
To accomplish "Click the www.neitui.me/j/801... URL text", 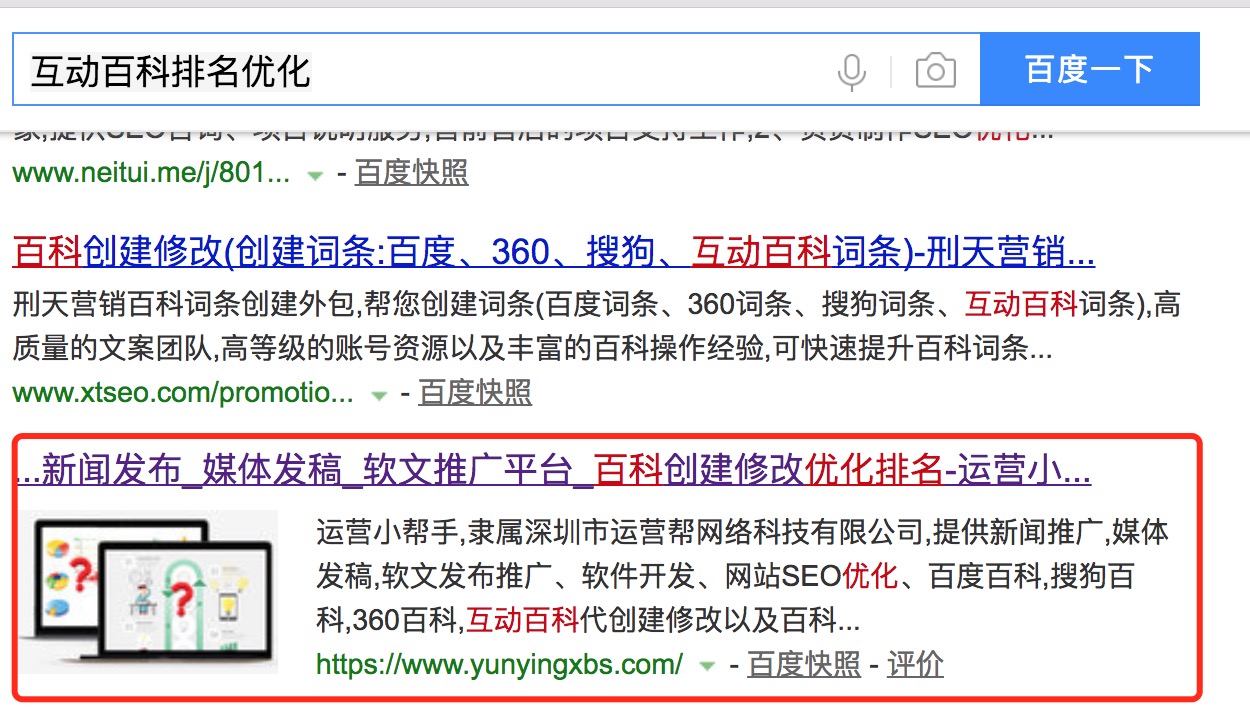I will (152, 173).
